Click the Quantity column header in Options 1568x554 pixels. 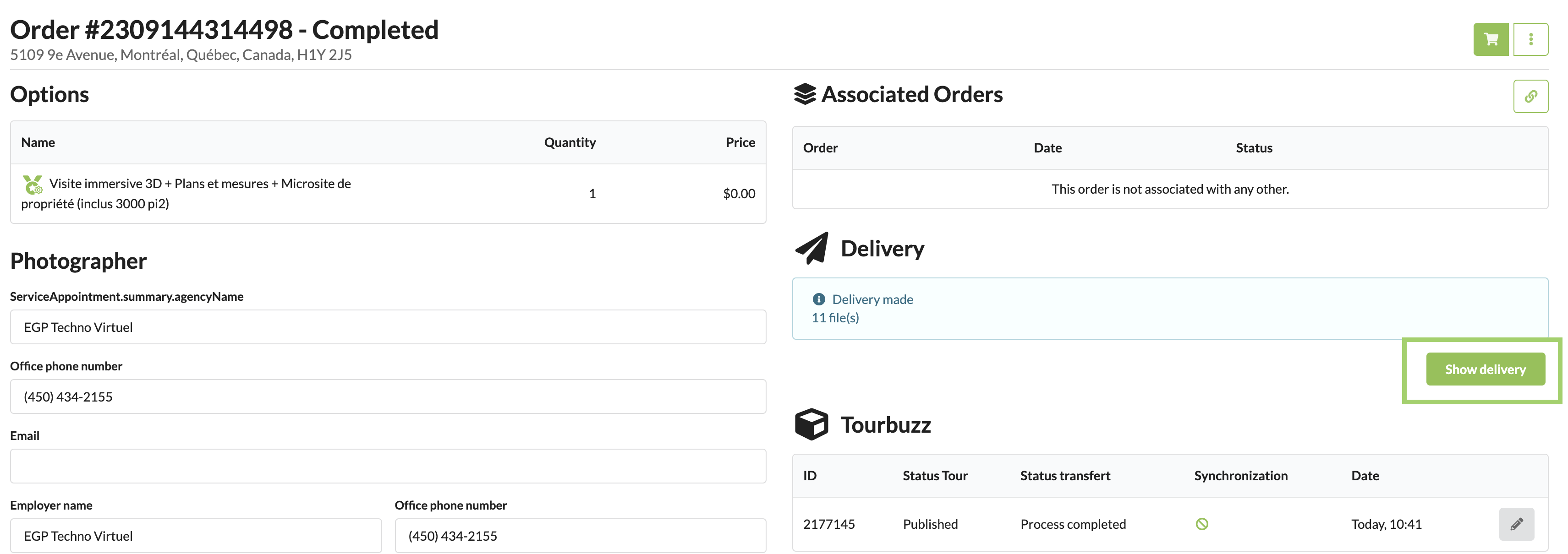click(570, 141)
